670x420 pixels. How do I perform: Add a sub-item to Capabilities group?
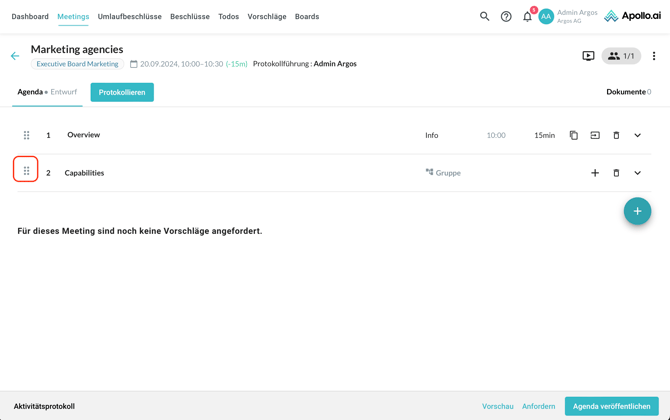coord(595,173)
